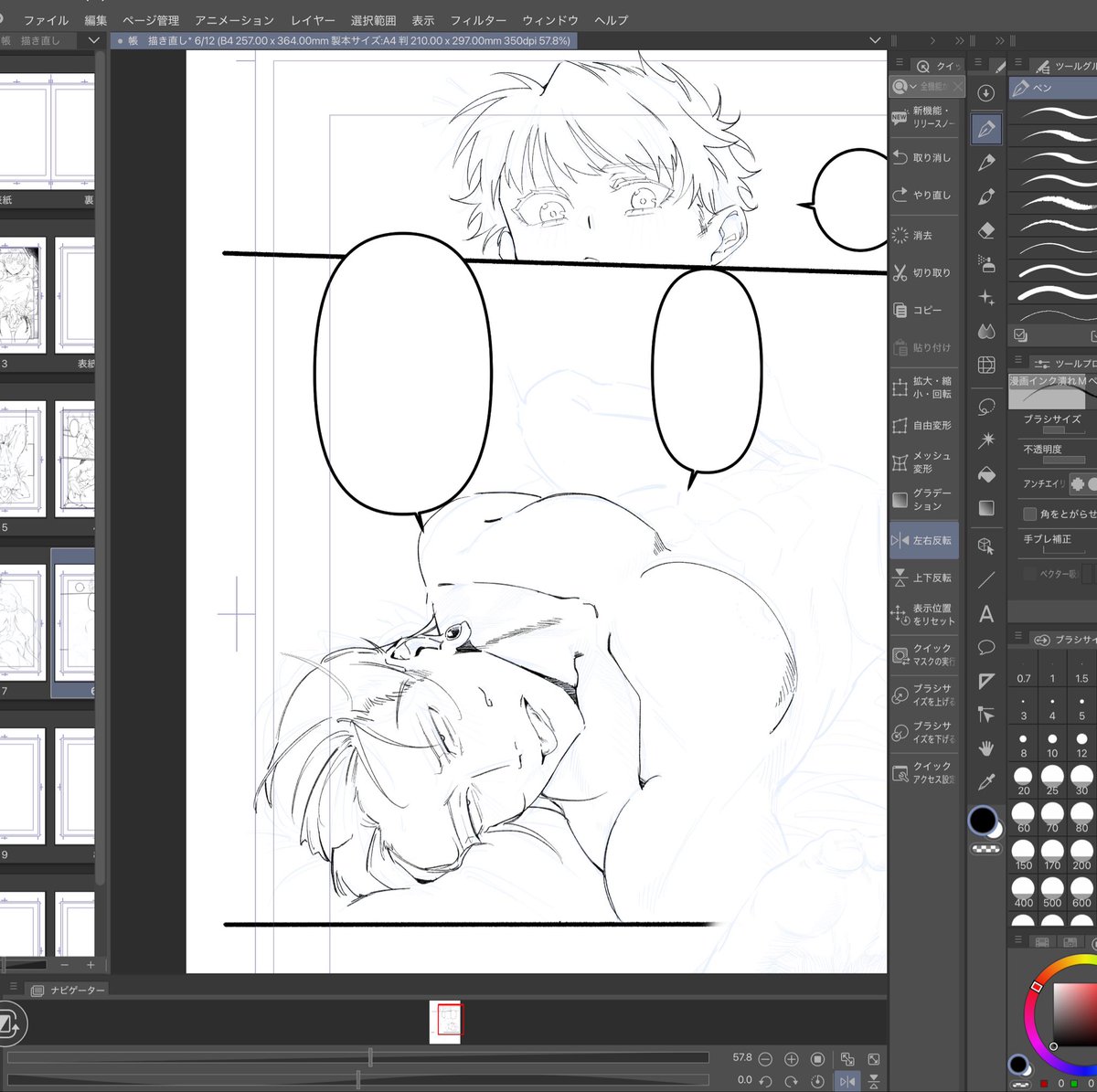Click やり直し redo button
This screenshot has height=1092, width=1097.
pos(924,195)
